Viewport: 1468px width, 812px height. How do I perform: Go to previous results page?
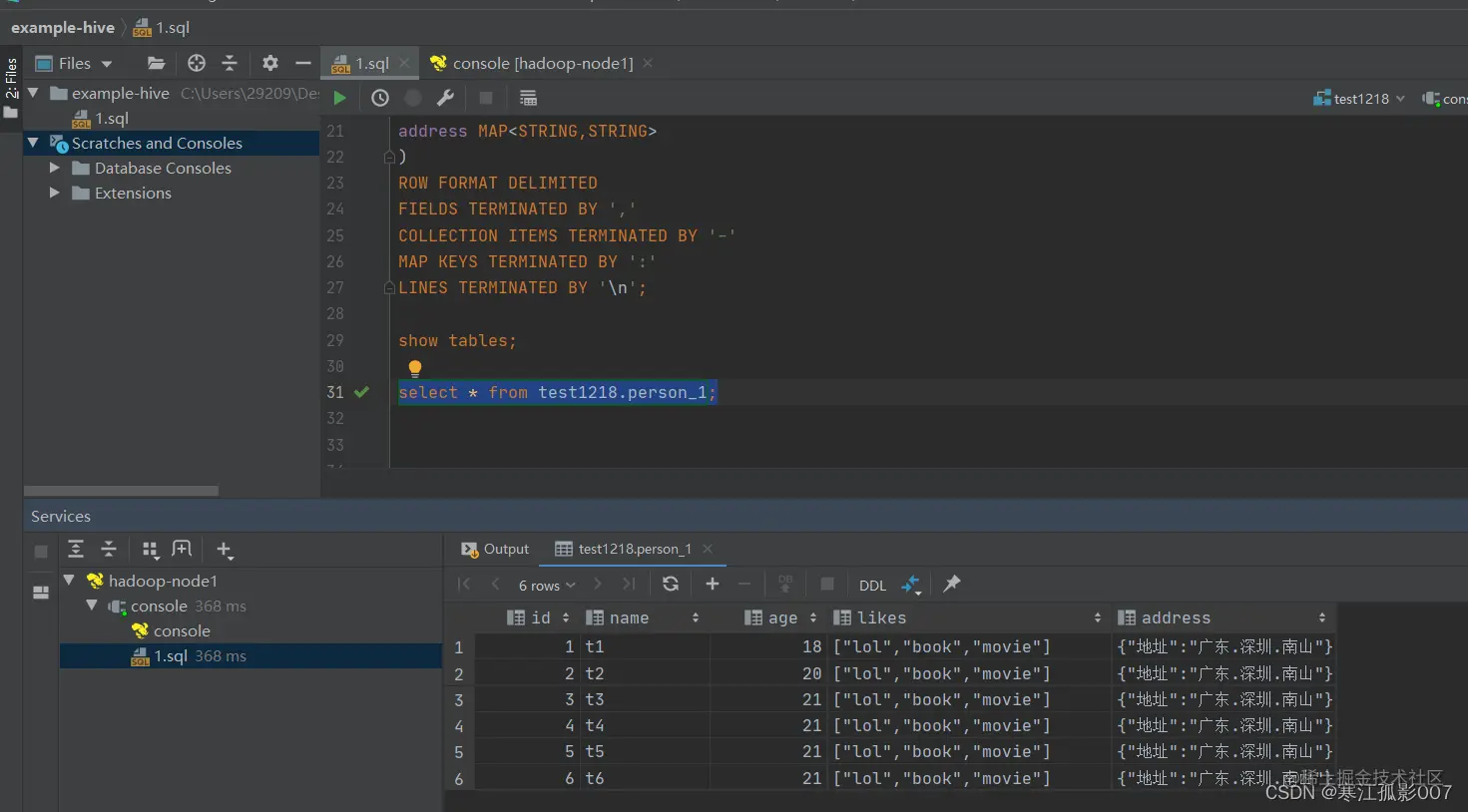(495, 584)
